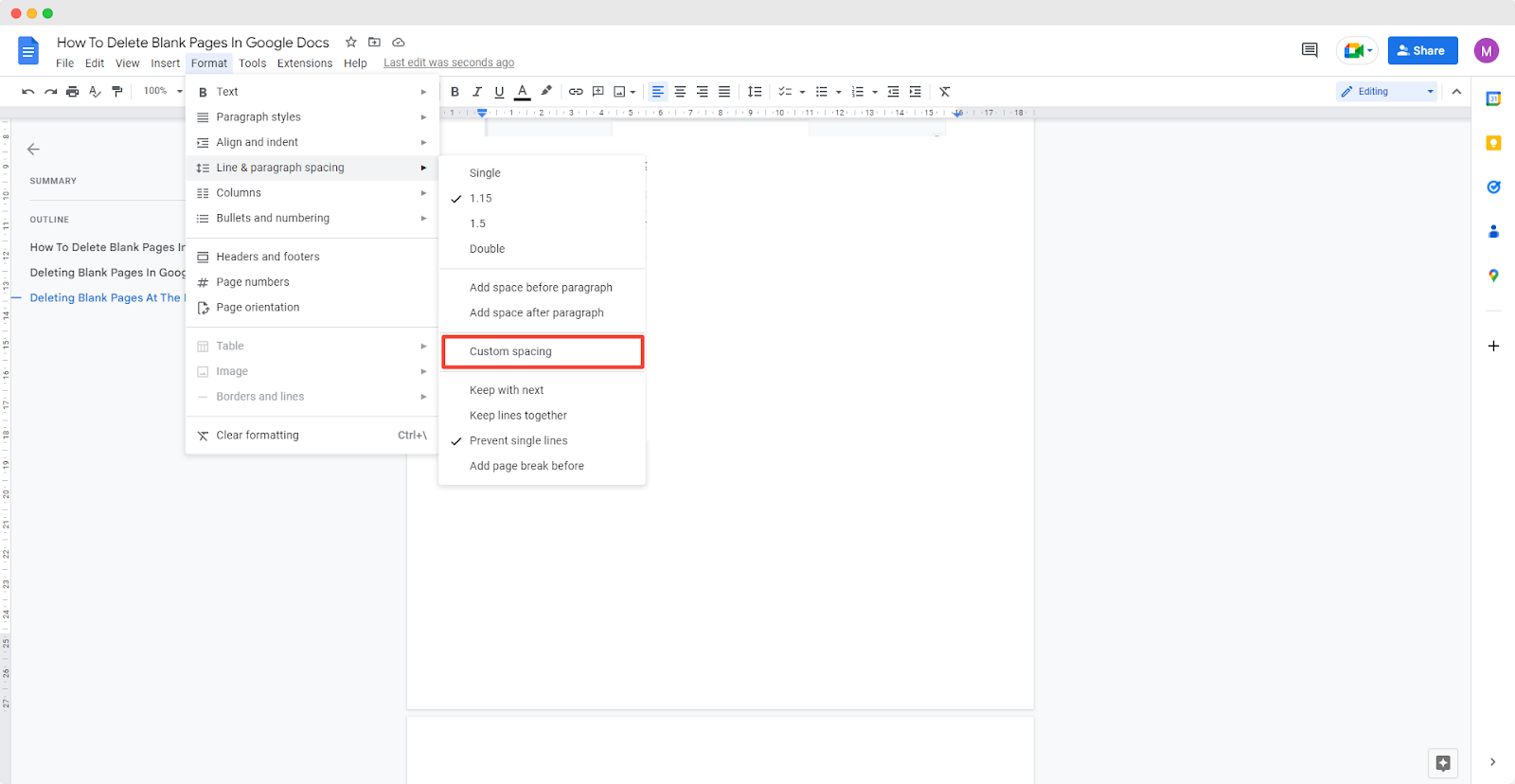Right align the text
The image size is (1515, 784).
click(703, 92)
